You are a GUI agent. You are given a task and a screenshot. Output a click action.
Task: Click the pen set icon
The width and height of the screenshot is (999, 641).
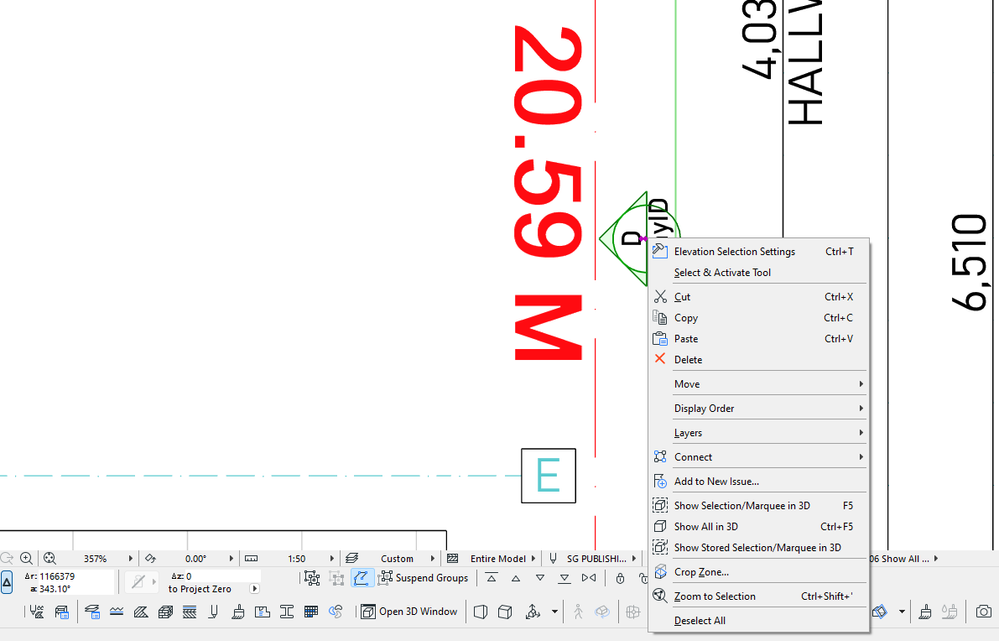pos(553,559)
